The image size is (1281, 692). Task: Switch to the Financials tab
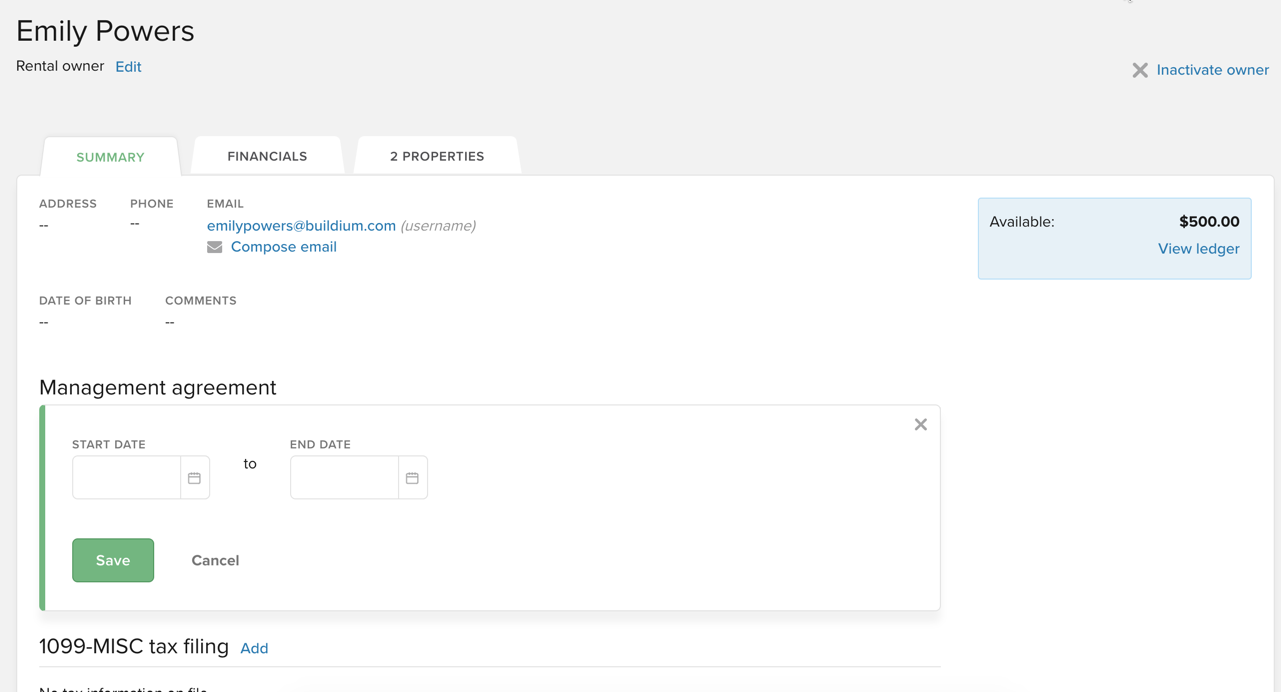tap(267, 156)
